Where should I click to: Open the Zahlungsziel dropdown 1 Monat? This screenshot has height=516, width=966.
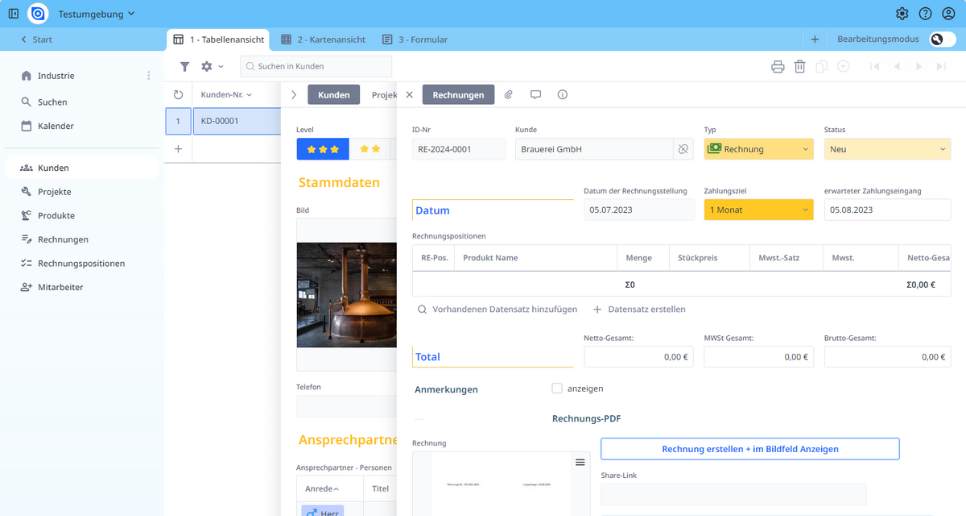(757, 210)
